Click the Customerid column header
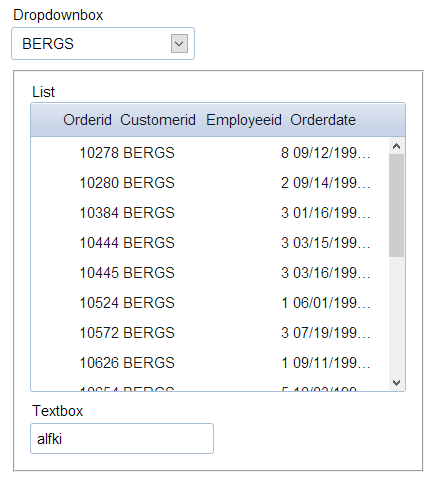Image resolution: width=435 pixels, height=487 pixels. 158,120
